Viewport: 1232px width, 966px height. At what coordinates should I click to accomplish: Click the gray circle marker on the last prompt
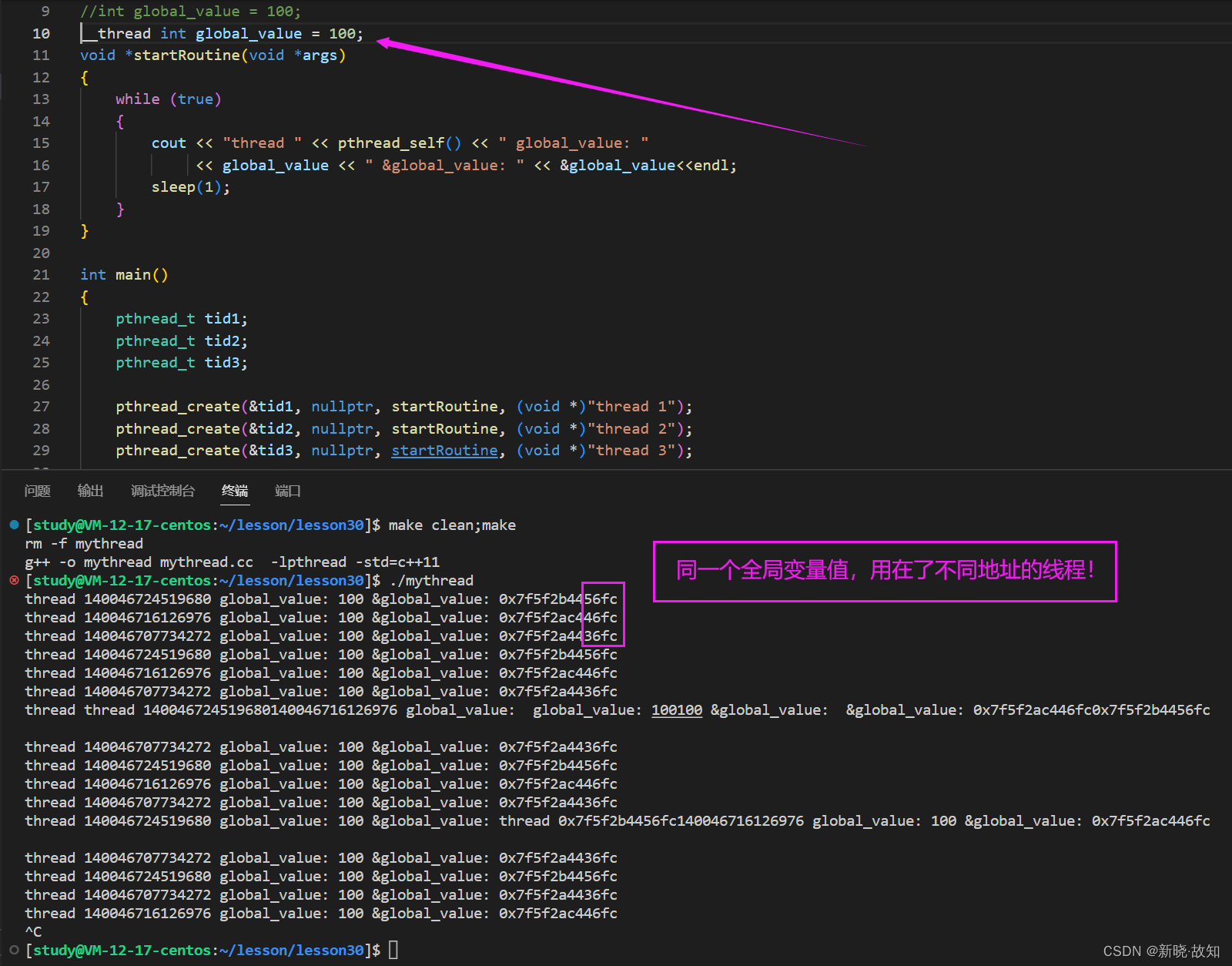click(x=14, y=950)
